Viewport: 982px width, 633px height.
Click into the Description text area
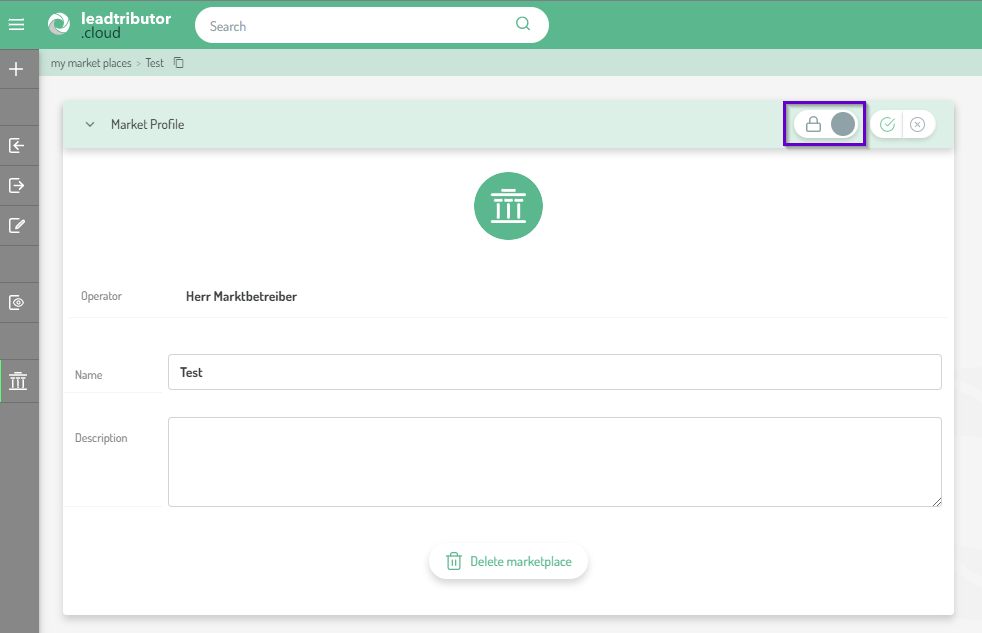[x=554, y=462]
